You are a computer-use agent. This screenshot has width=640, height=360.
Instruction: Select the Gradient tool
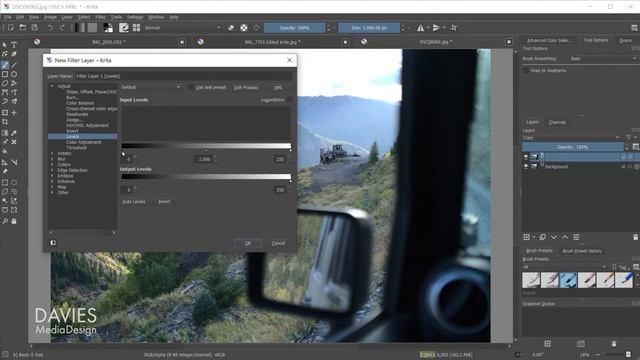tap(5, 133)
